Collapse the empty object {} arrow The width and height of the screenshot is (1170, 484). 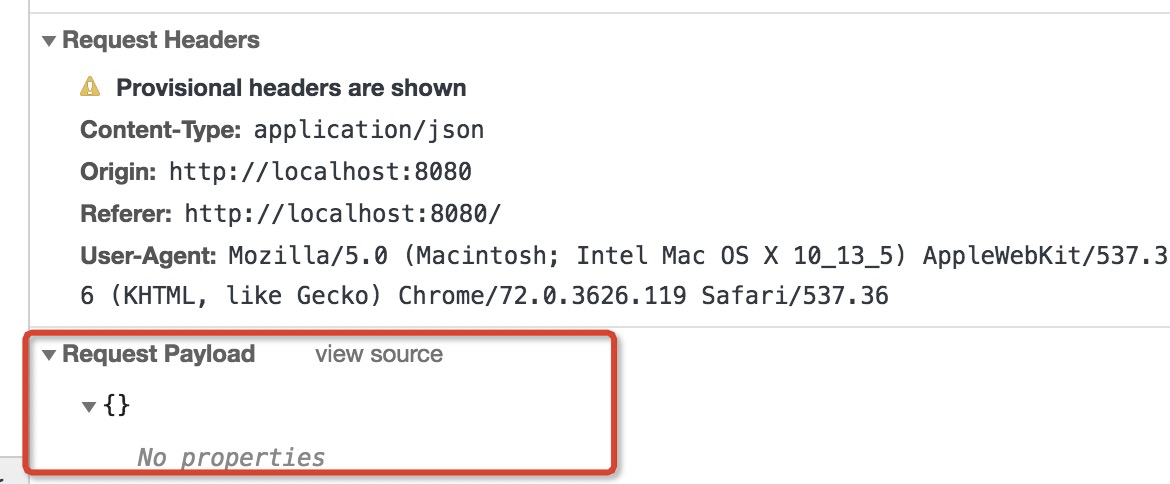tap(89, 407)
